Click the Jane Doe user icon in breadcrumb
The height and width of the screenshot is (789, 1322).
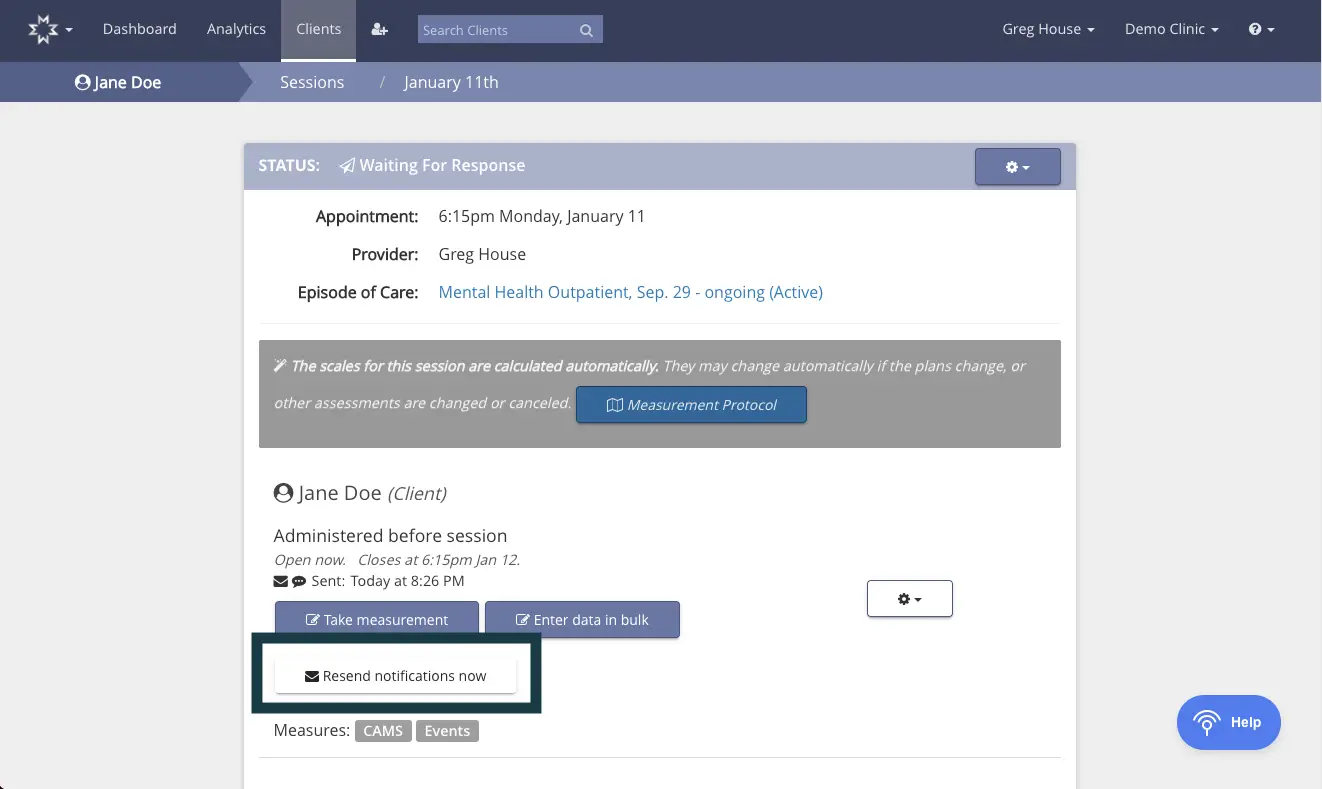[x=82, y=82]
